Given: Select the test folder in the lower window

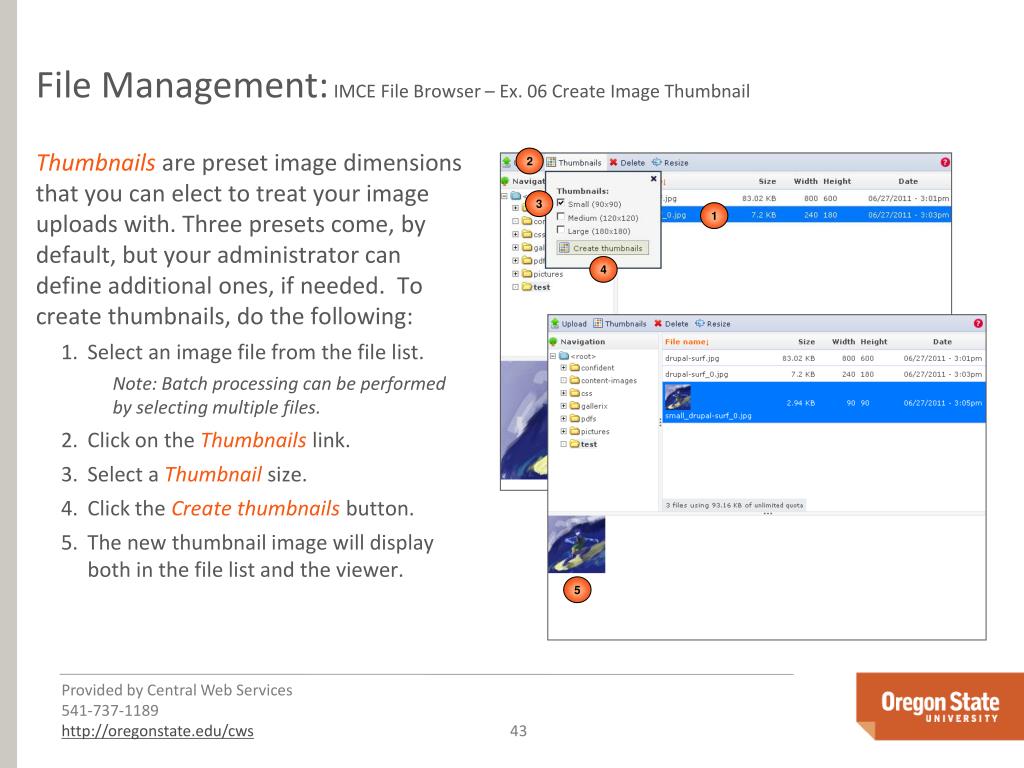Looking at the screenshot, I should pos(583,444).
